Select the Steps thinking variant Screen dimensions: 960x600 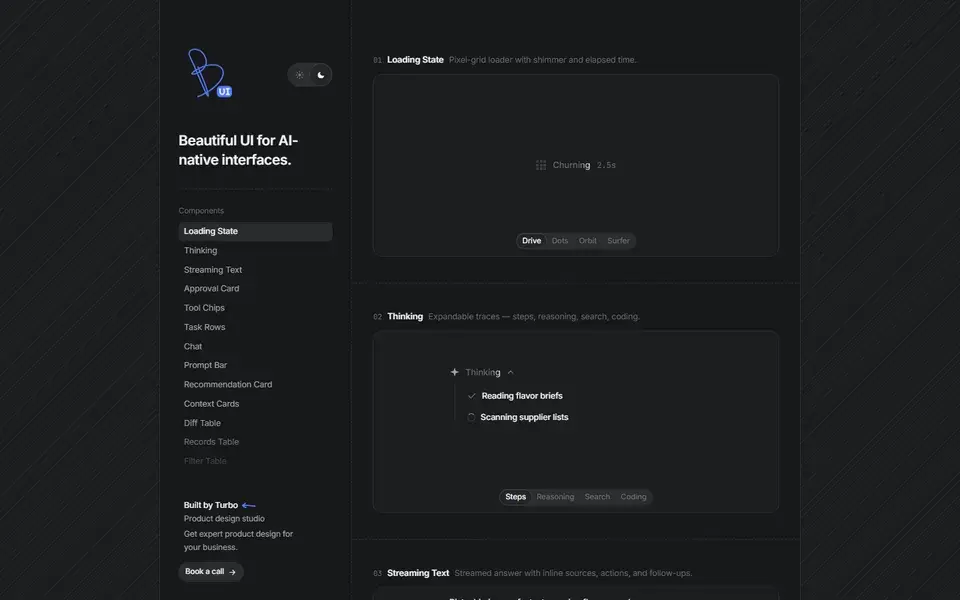click(516, 497)
